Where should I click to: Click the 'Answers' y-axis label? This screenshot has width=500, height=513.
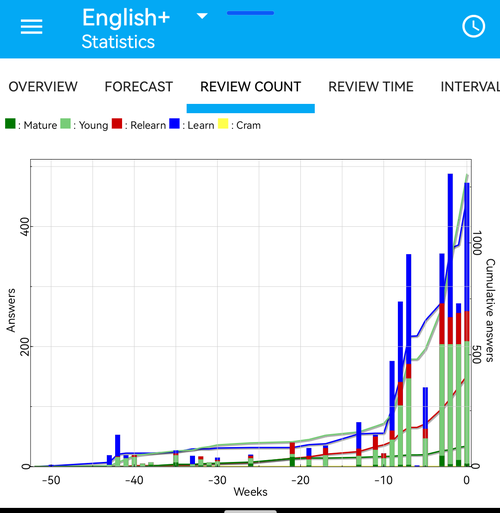pos(11,310)
